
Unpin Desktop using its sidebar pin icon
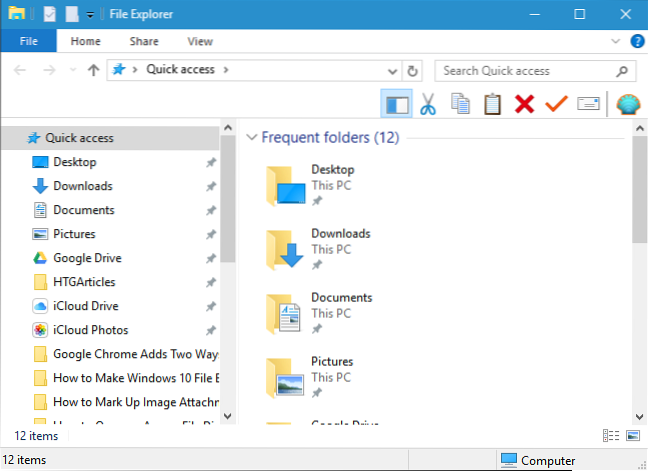[211, 162]
